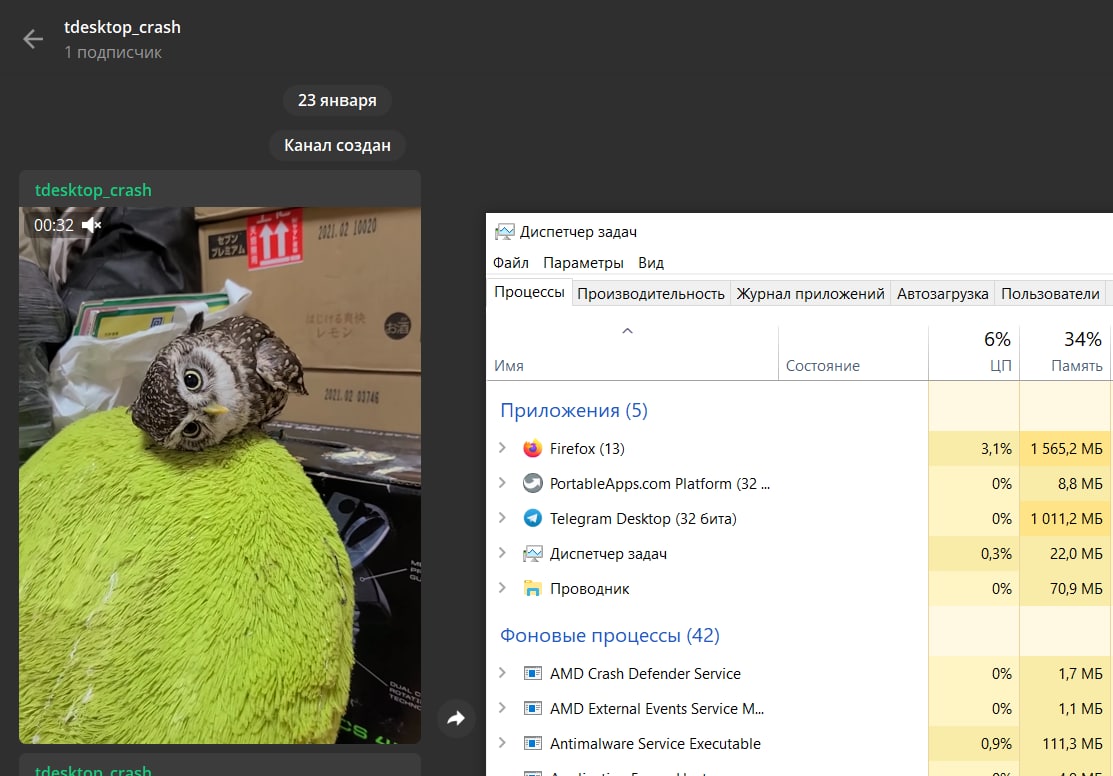Click Firefox CPU value 3,1%
1113x776 pixels.
996,449
